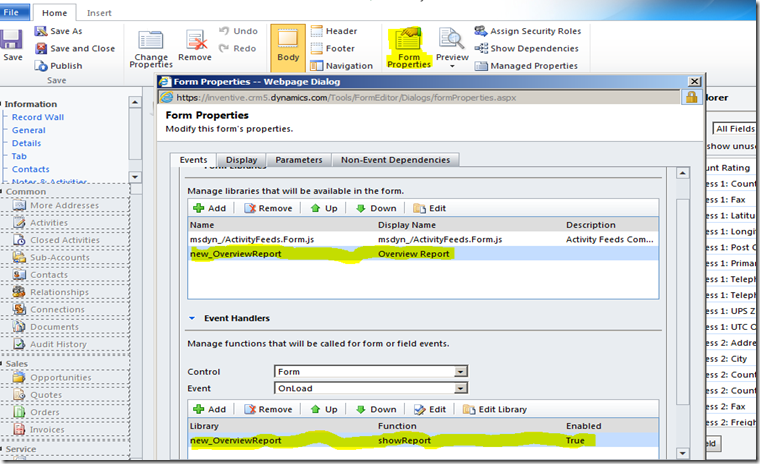Screen dimensions: 760x464
Task: Click Edit Library in event handlers
Action: tap(495, 409)
